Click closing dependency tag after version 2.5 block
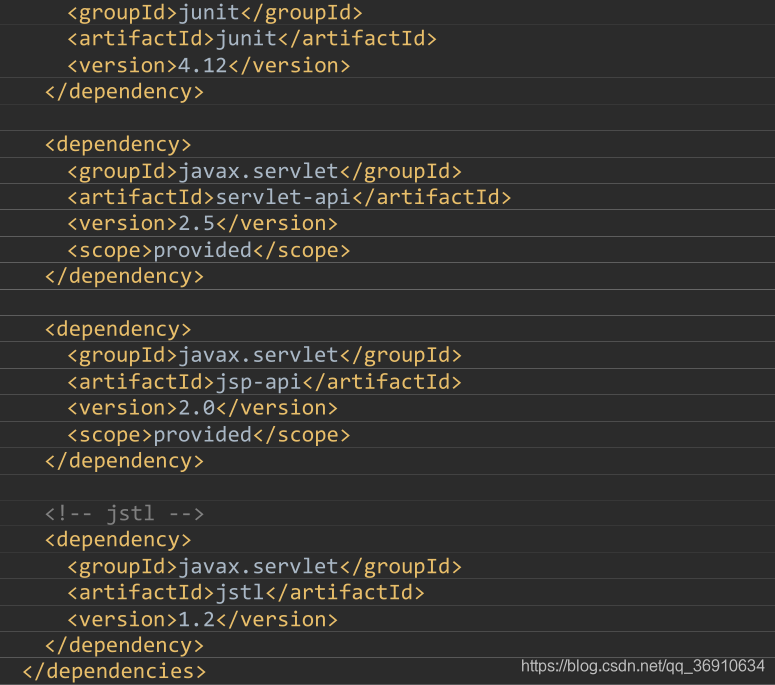The height and width of the screenshot is (685, 775). (x=124, y=277)
